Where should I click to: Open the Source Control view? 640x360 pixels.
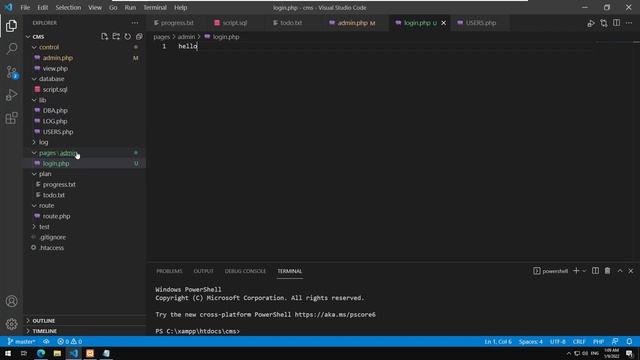(x=11, y=72)
